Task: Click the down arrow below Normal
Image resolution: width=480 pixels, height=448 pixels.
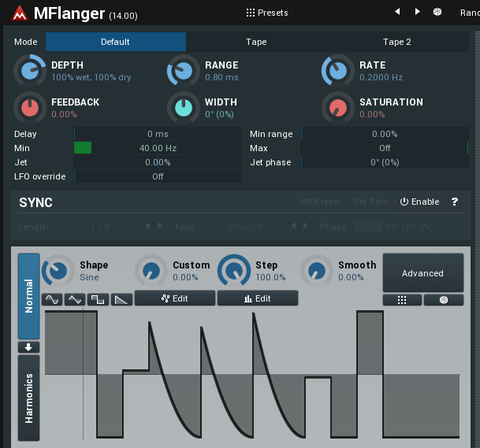Action: [29, 347]
